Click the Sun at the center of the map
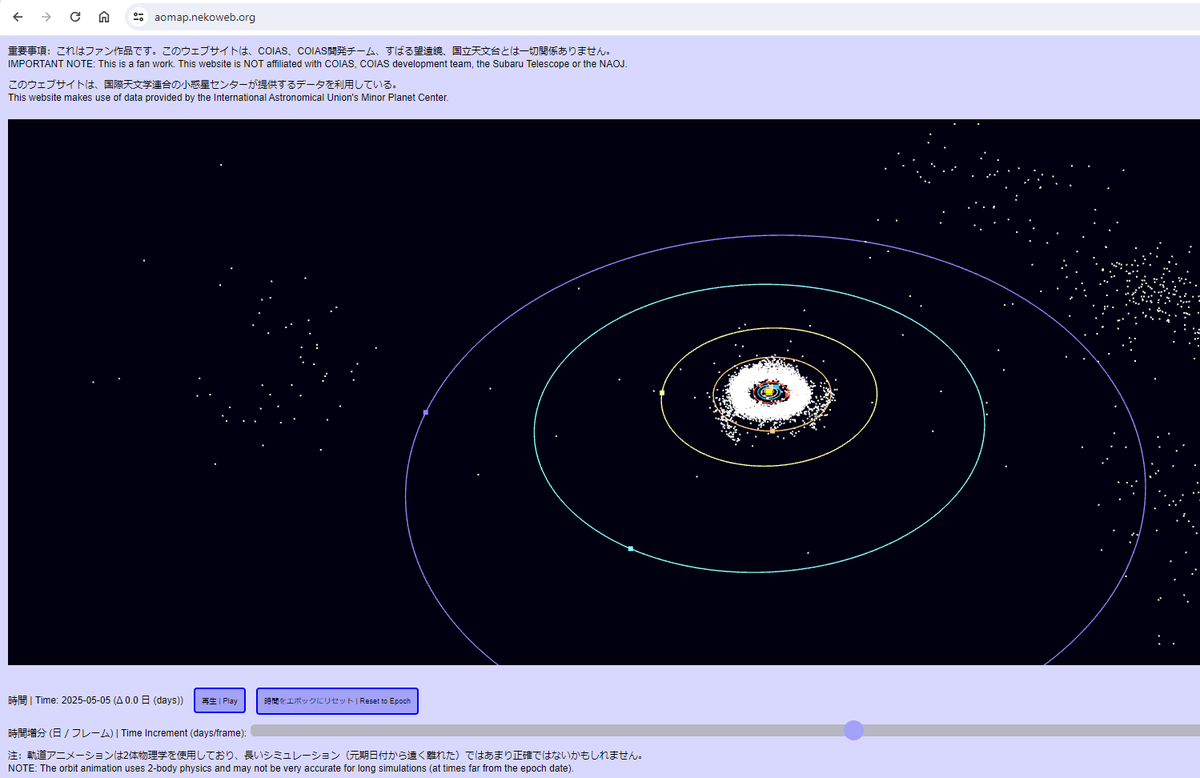Screen dimensions: 1200x778 769,391
